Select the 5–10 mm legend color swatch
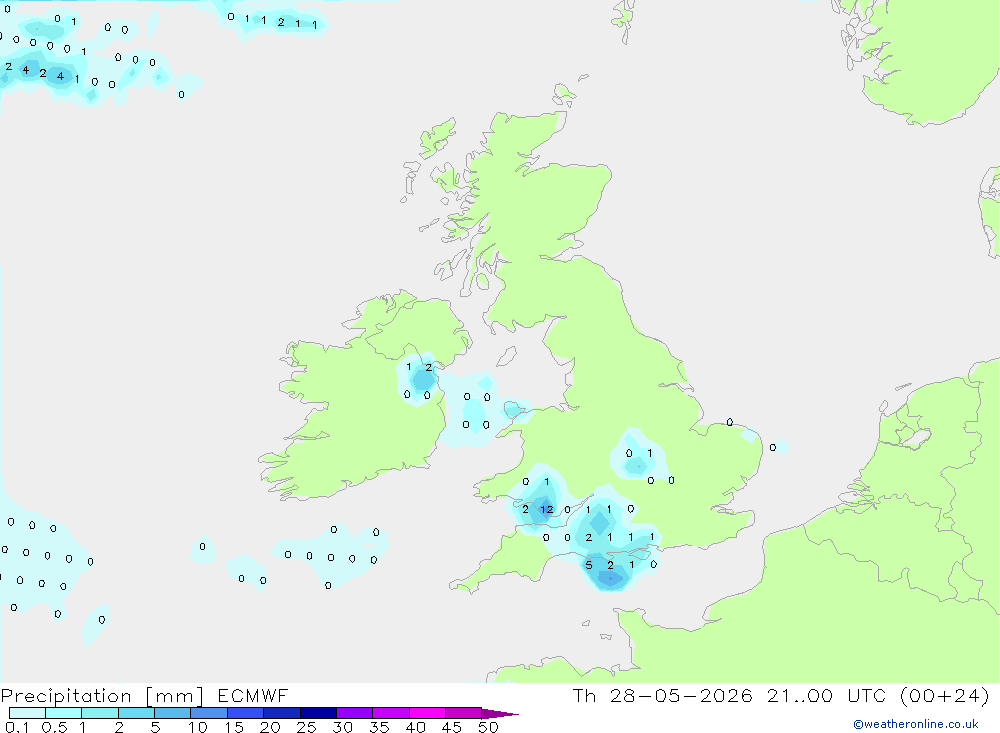 click(172, 713)
